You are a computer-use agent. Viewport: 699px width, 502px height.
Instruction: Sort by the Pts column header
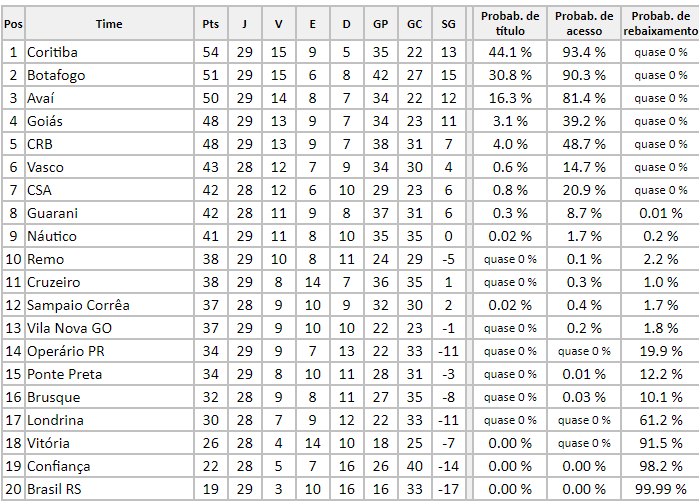click(x=210, y=23)
